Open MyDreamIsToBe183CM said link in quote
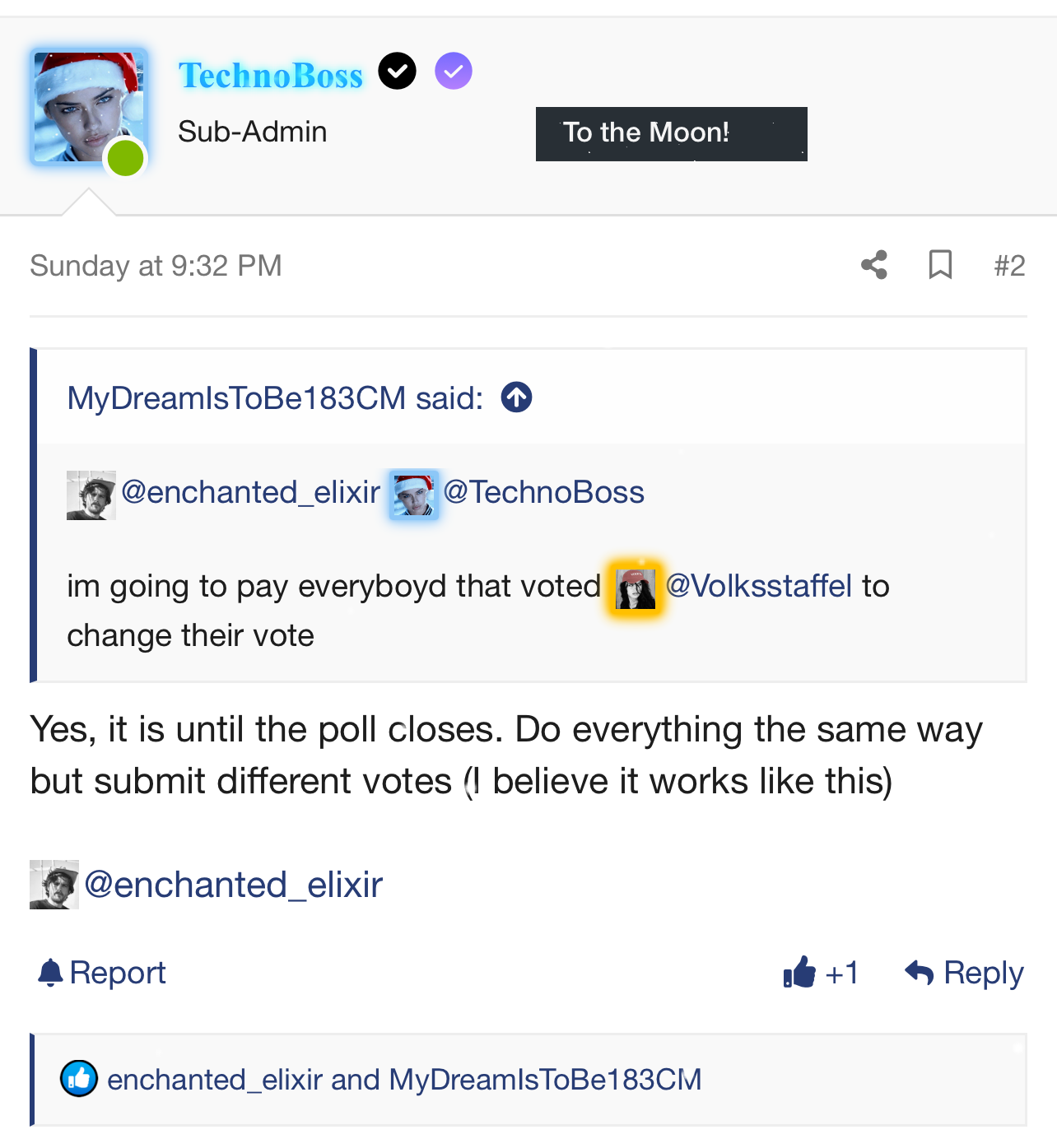 pyautogui.click(x=275, y=398)
